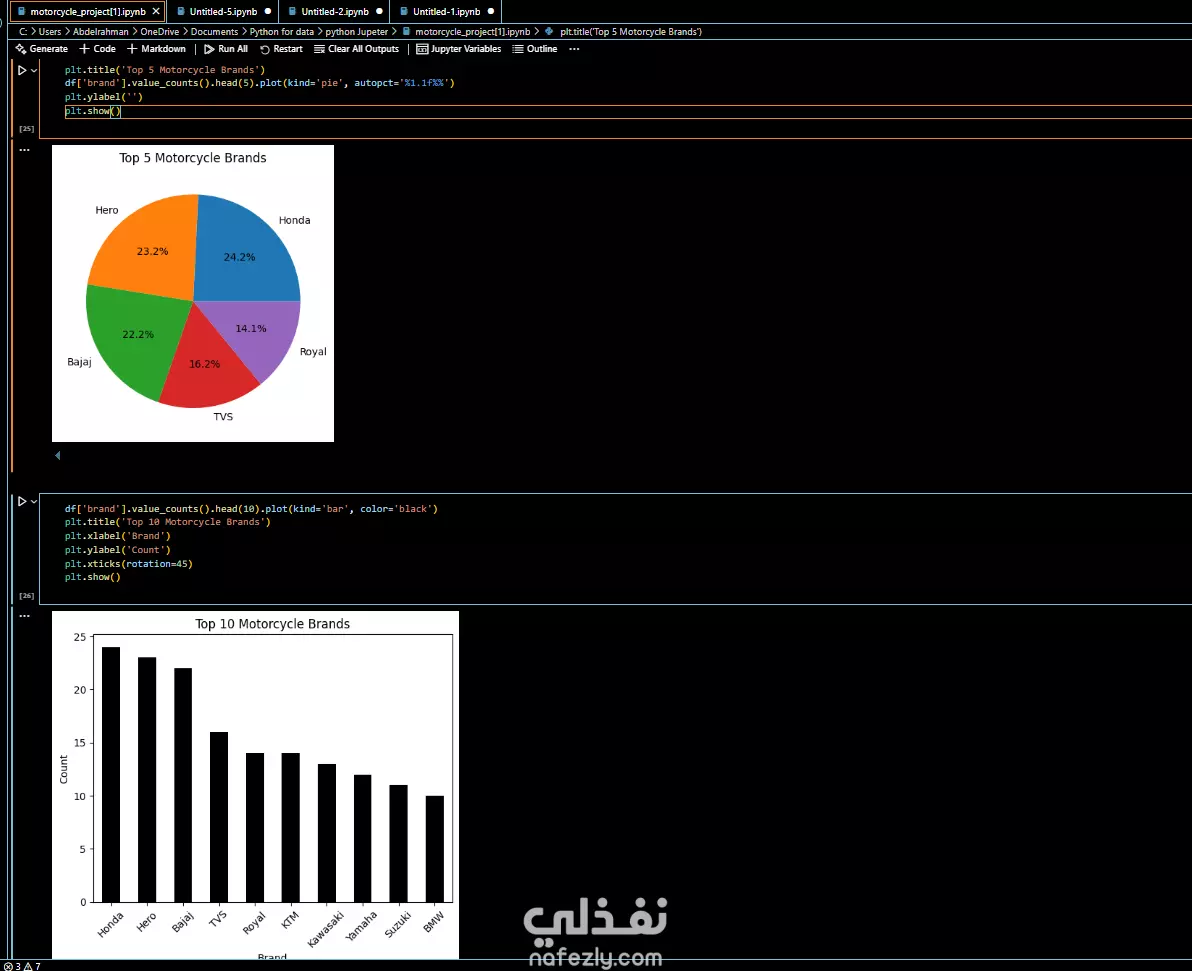Click unsaved dot on Untitled-5.ipynb tab
Viewport: 1192px width, 971px height.
coord(268,11)
